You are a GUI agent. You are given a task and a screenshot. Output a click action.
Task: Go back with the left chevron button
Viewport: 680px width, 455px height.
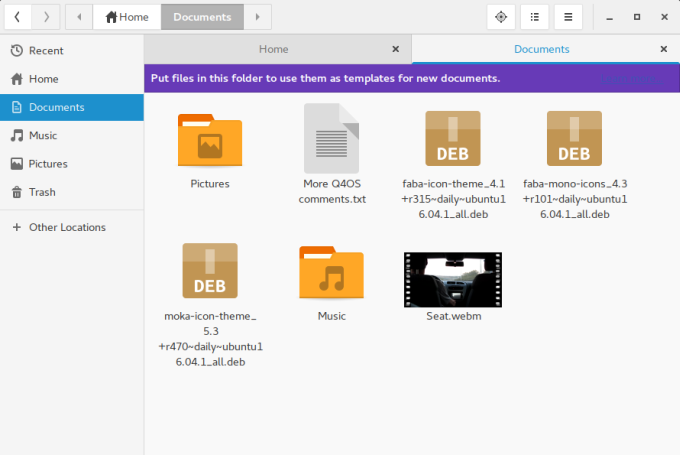(x=17, y=17)
